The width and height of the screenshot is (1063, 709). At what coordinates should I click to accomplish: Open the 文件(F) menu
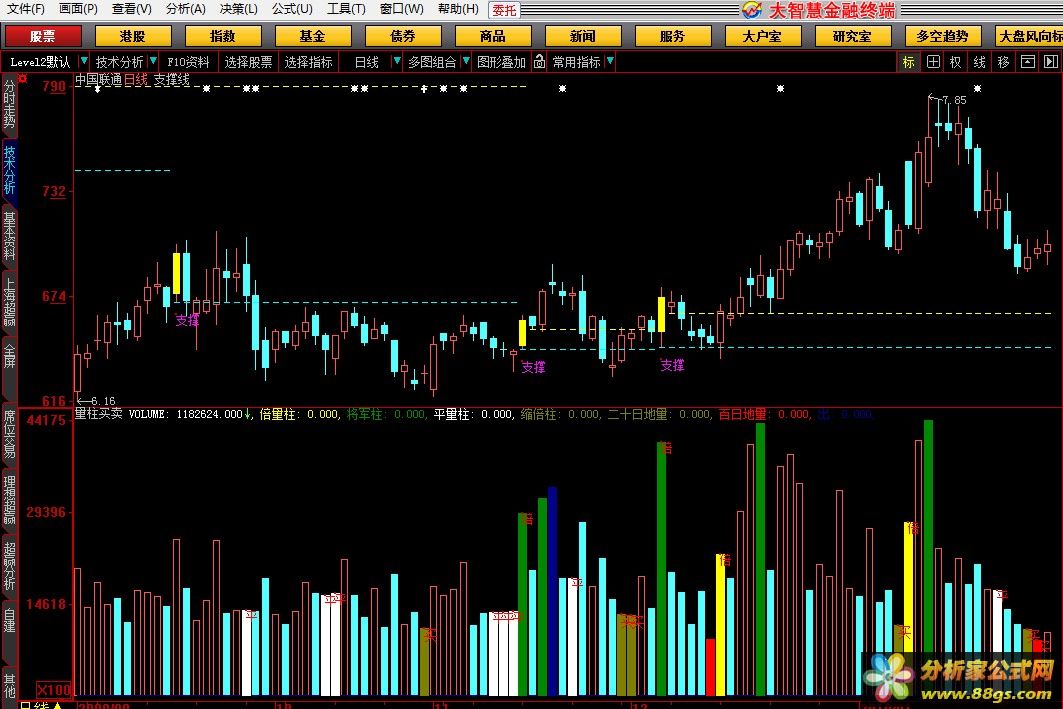pyautogui.click(x=25, y=9)
